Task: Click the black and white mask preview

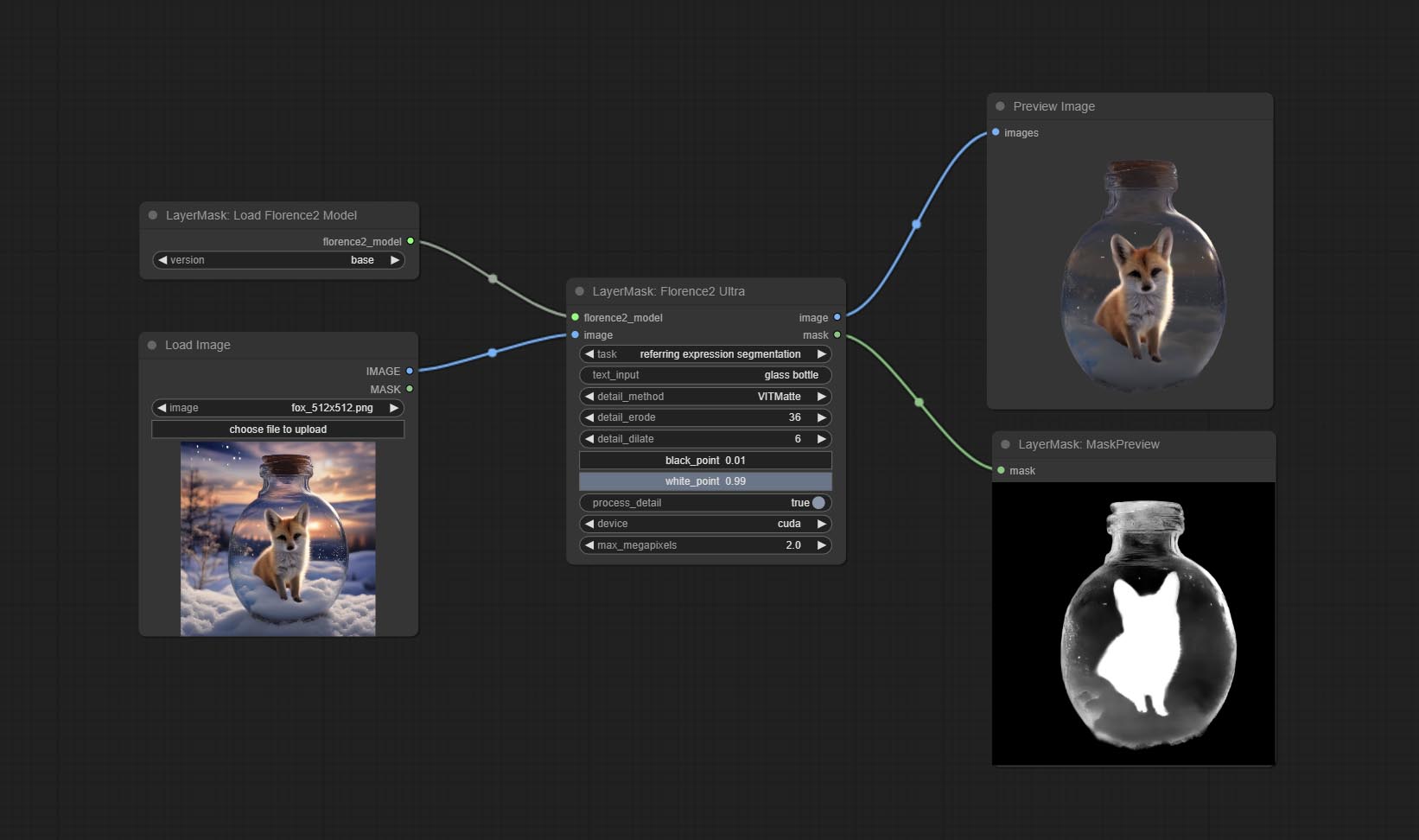Action: (x=1133, y=623)
